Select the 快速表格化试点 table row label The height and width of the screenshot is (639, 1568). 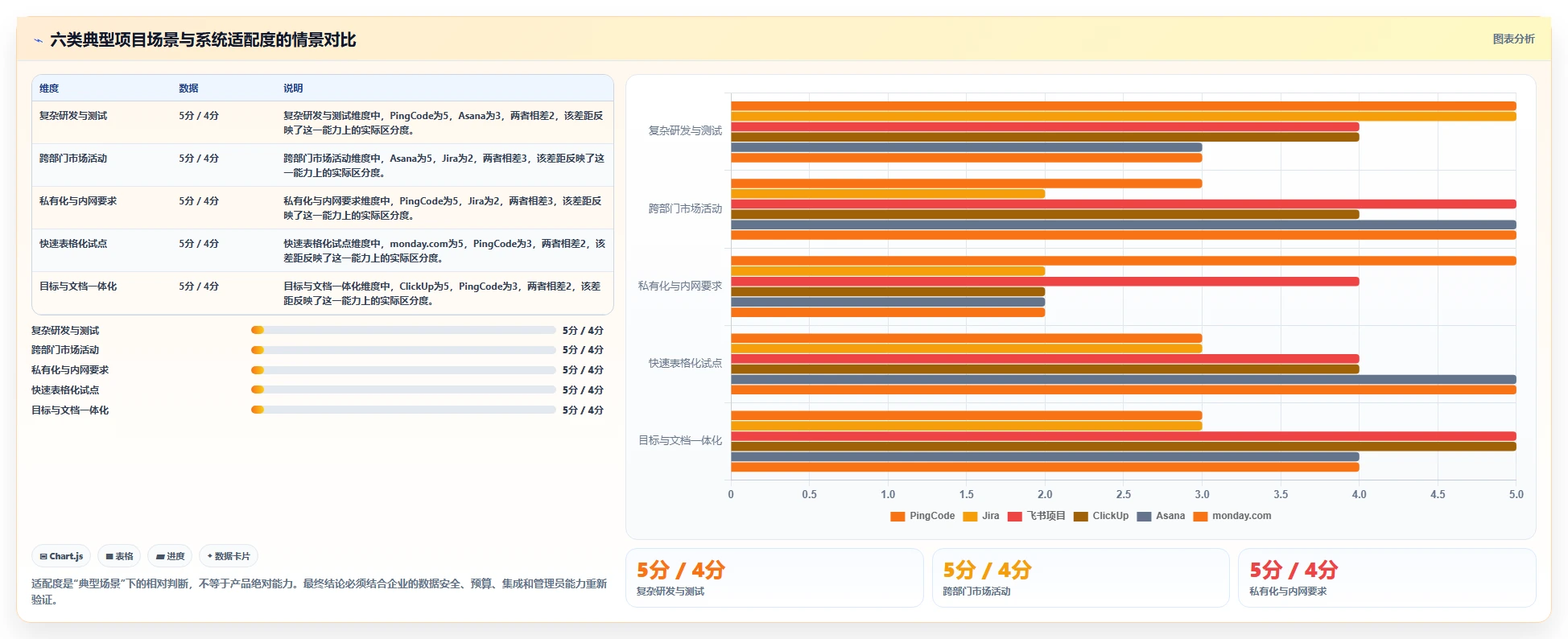pyautogui.click(x=73, y=244)
